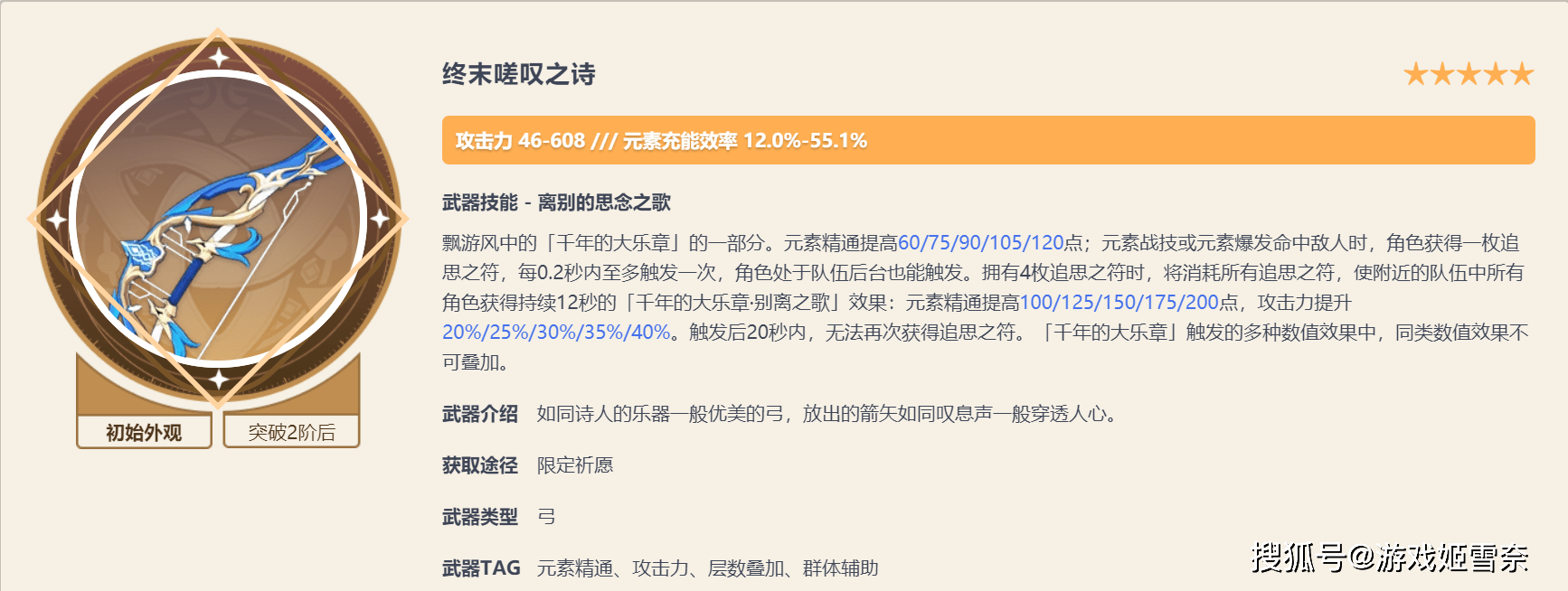Screen dimensions: 1568x591
Task: Click the 限定祈愿 acquisition text
Action: 575,465
